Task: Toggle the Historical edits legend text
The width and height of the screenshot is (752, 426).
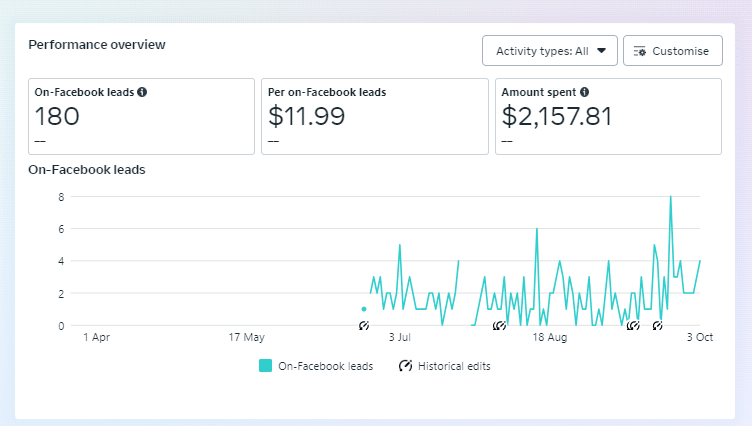Action: pyautogui.click(x=454, y=366)
